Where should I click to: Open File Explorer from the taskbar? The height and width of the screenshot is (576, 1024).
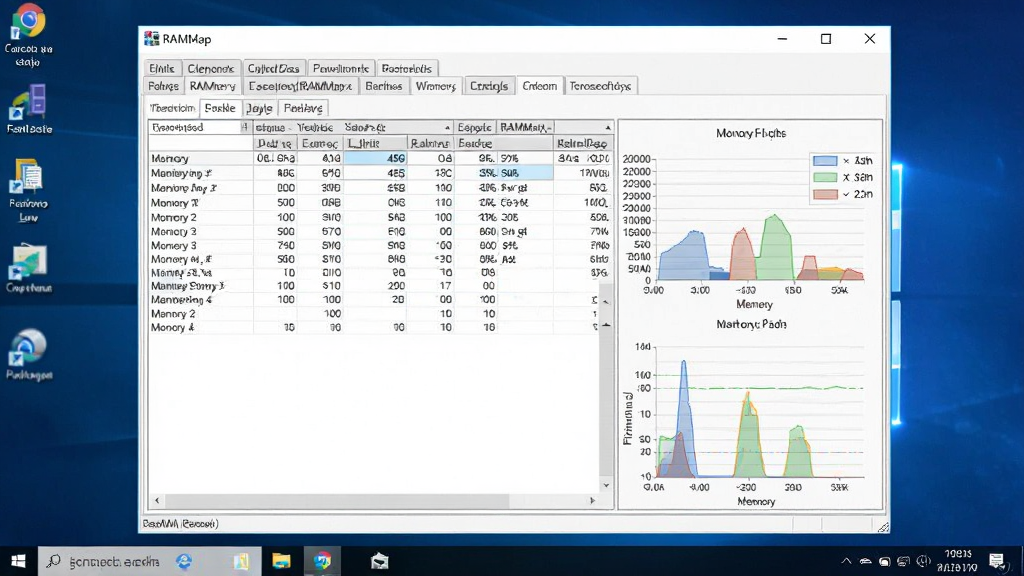[281, 561]
